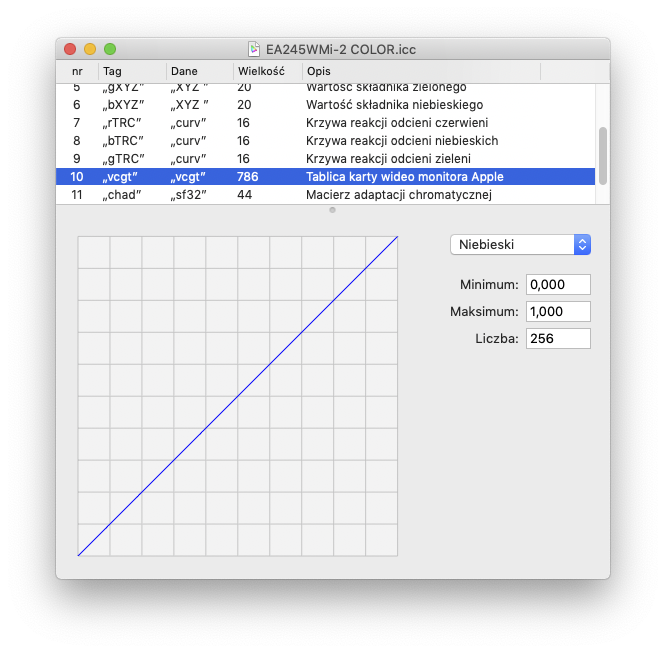The height and width of the screenshot is (653, 666).
Task: Click the Wielkość column header
Action: point(266,71)
